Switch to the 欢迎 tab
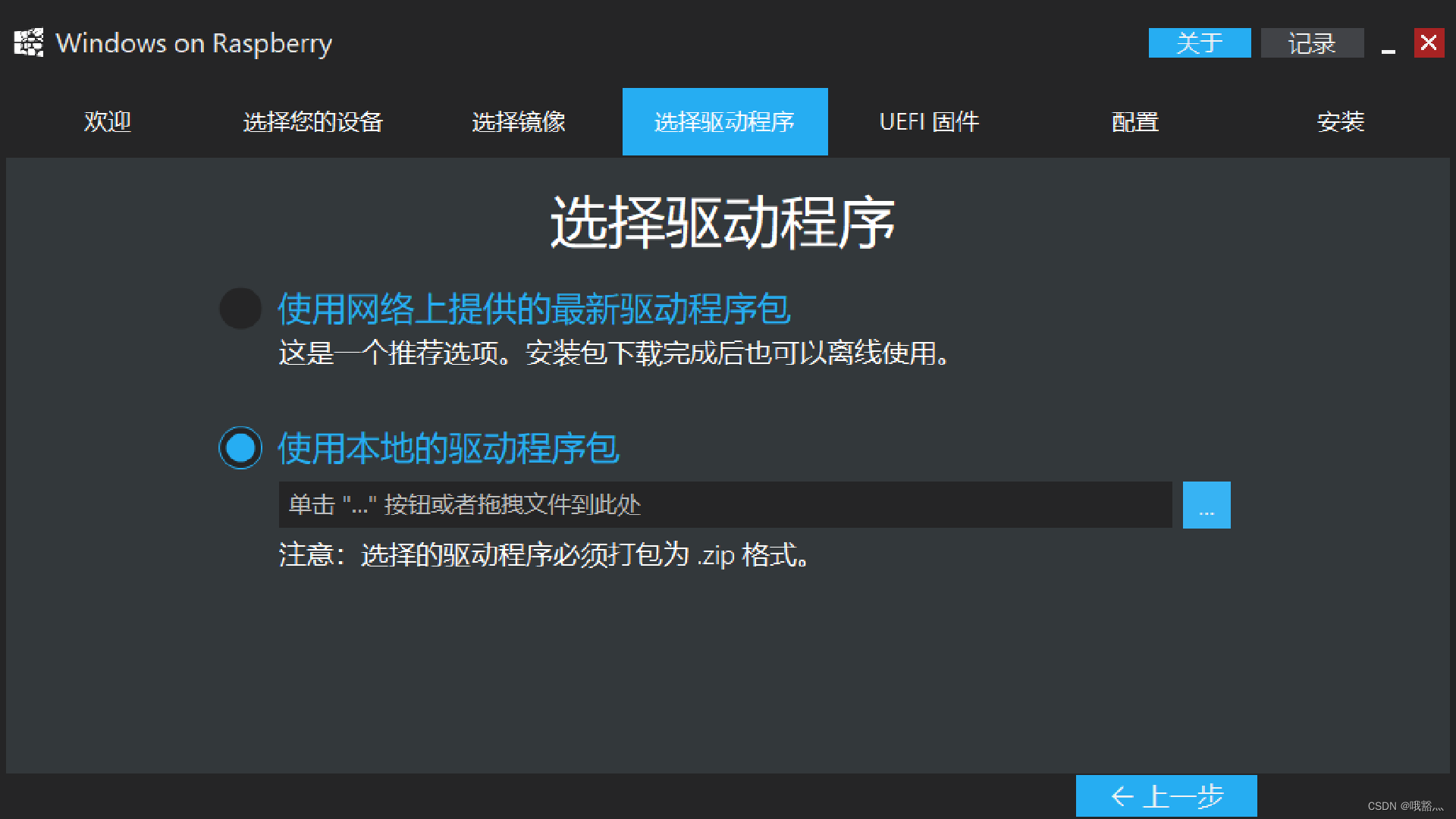Image resolution: width=1456 pixels, height=819 pixels. tap(108, 122)
